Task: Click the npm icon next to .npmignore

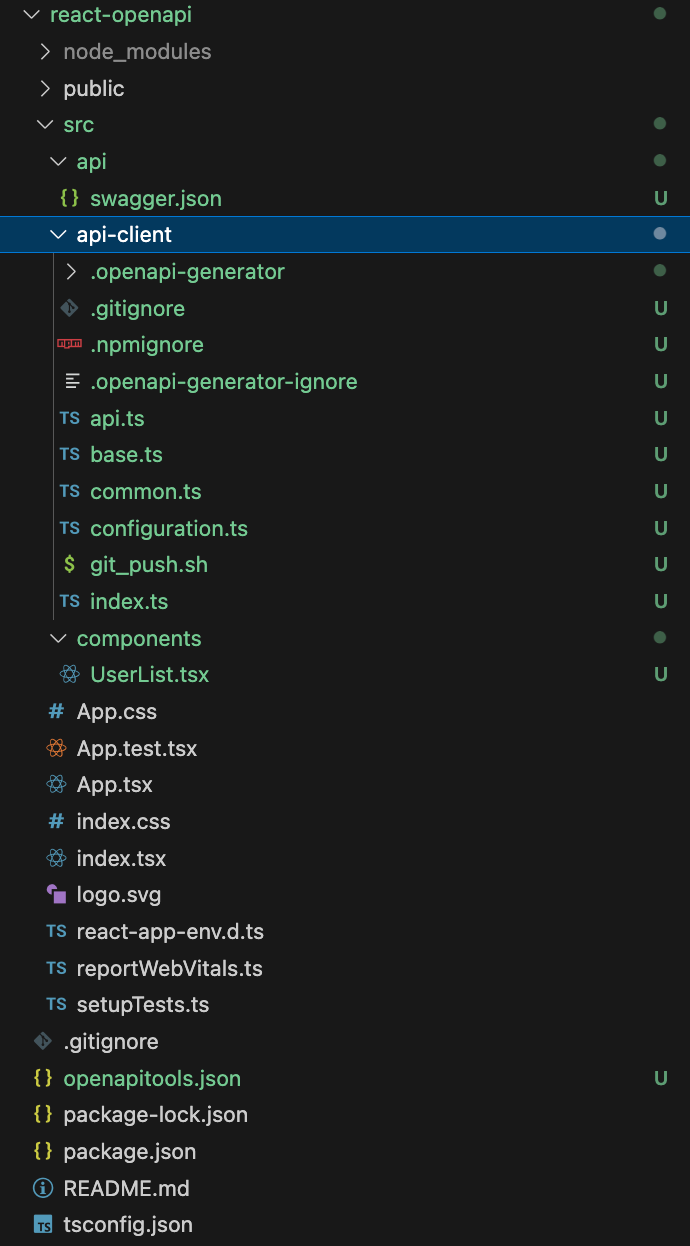Action: (69, 344)
